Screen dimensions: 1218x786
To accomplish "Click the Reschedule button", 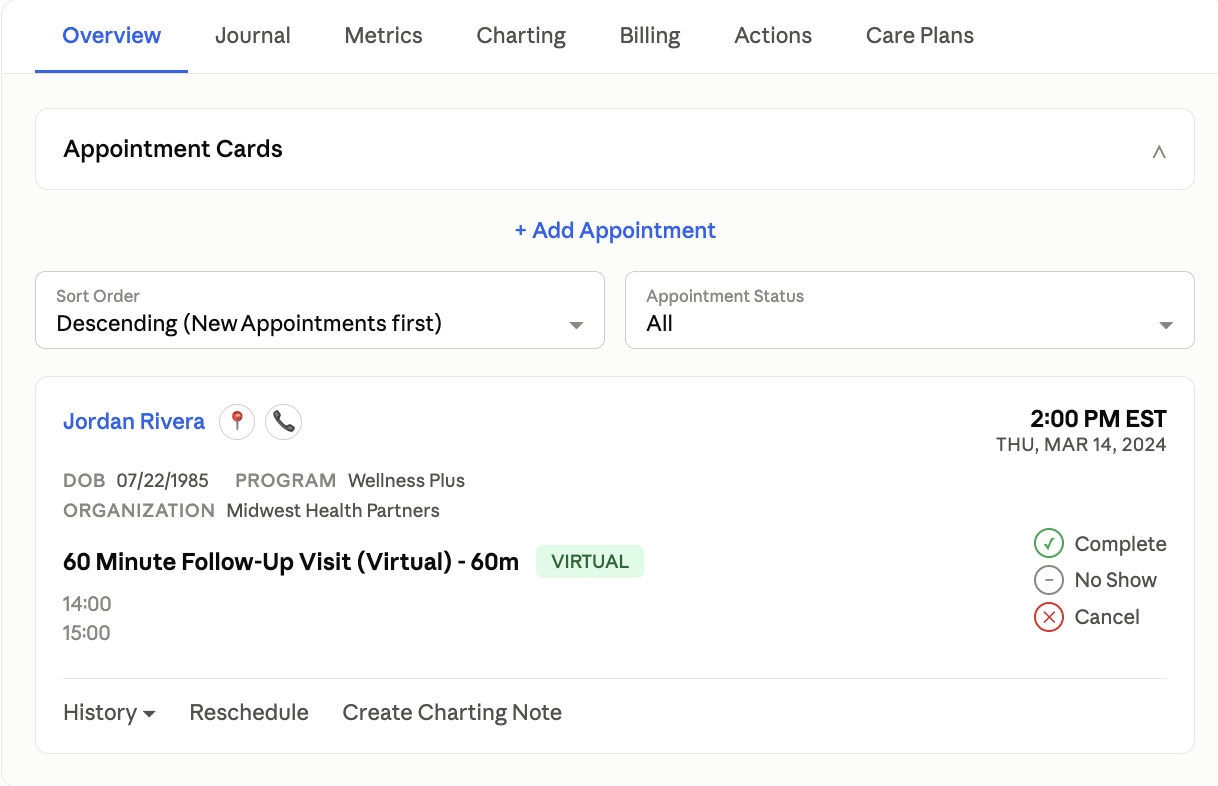I will (x=249, y=713).
